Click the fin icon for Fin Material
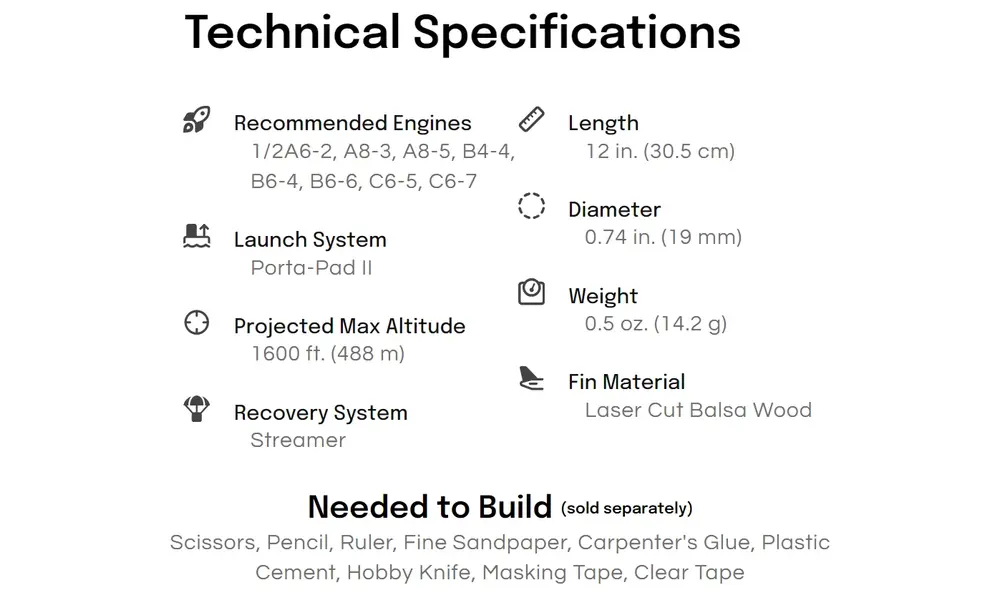Viewport: 1000px width, 600px height. point(531,379)
